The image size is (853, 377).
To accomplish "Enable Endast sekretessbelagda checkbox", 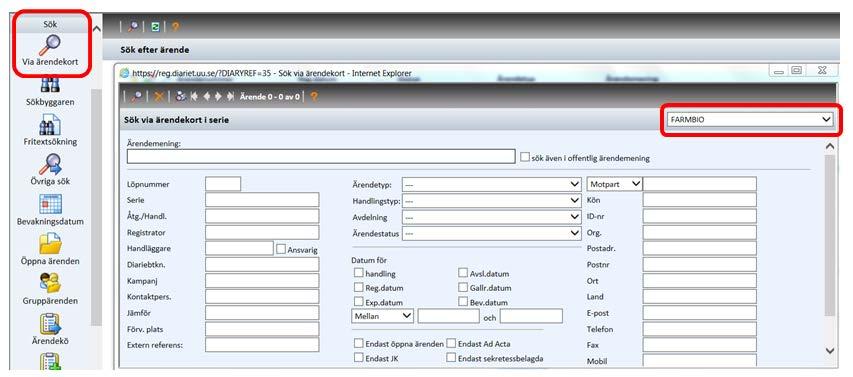I will 452,358.
